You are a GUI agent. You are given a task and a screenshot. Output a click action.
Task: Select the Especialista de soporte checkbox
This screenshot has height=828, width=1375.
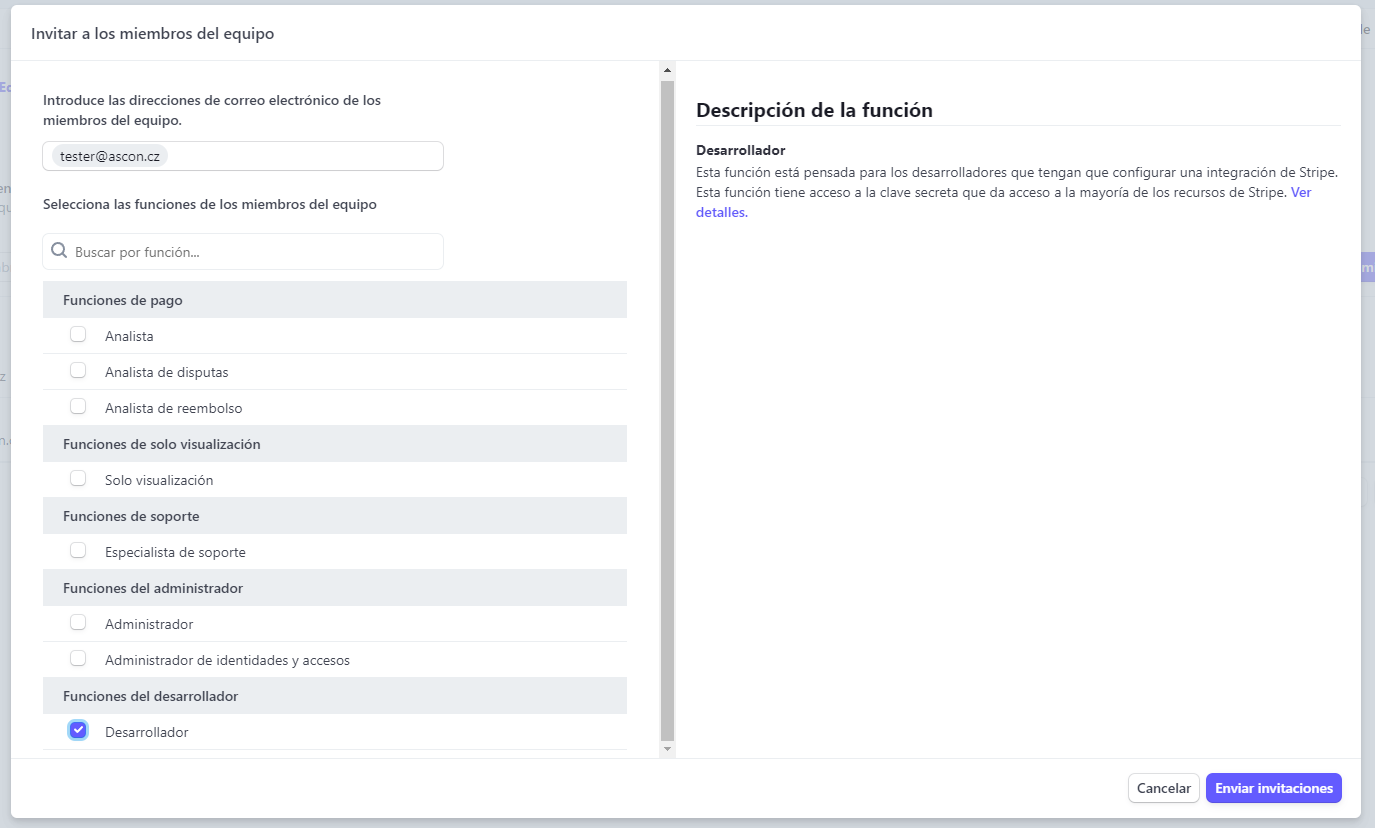pos(78,551)
